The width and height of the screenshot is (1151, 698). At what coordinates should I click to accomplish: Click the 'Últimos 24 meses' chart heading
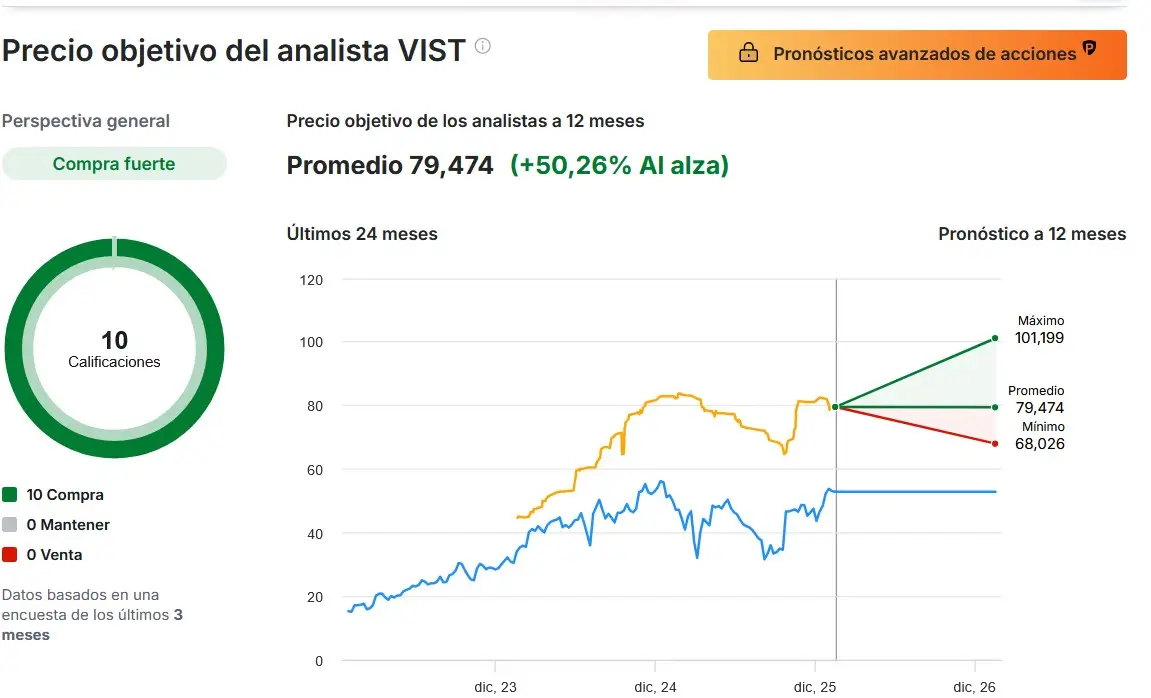(x=362, y=234)
